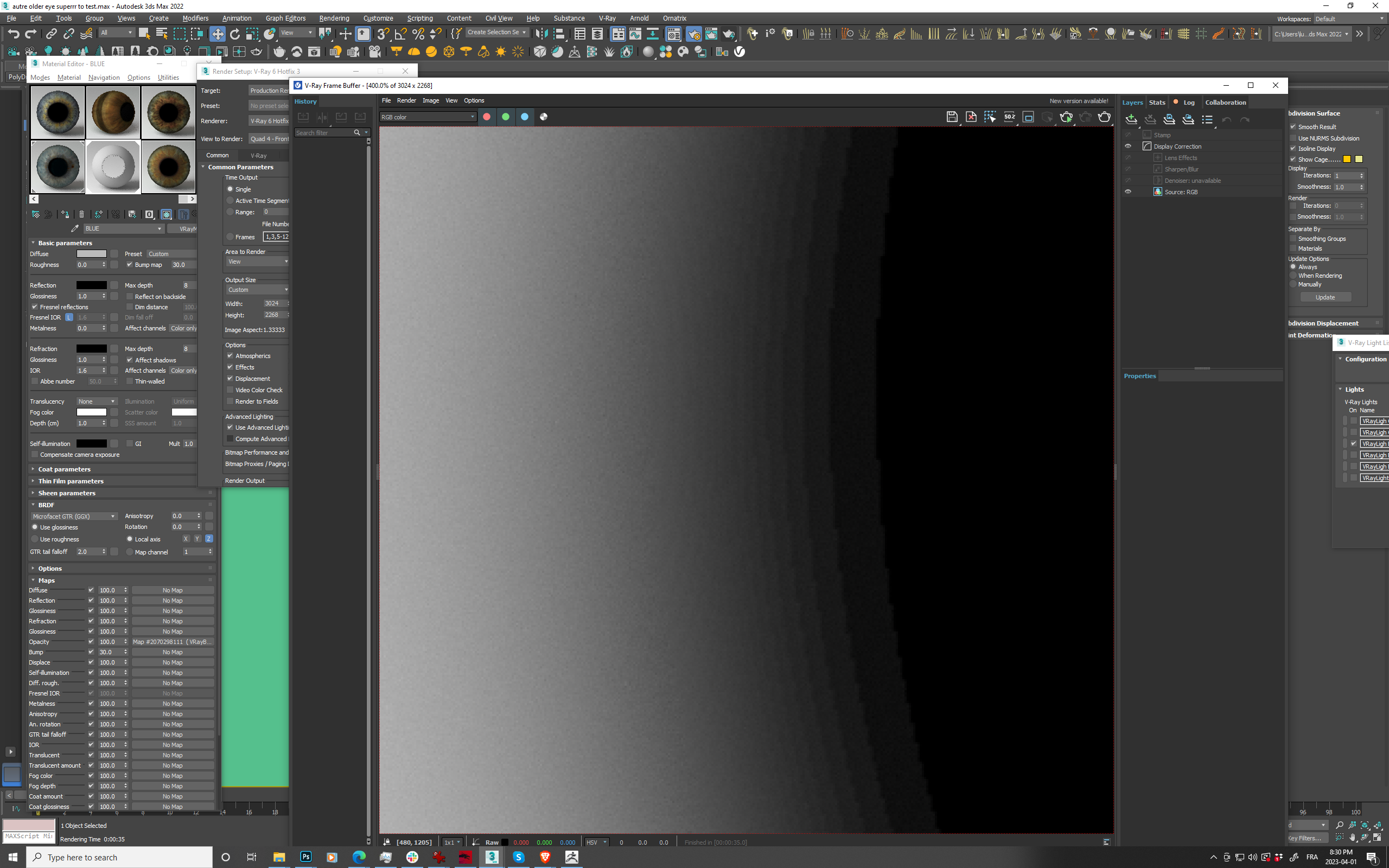Viewport: 1389px width, 868px height.
Task: Toggle the red channel in Frame Buffer
Action: pyautogui.click(x=487, y=117)
